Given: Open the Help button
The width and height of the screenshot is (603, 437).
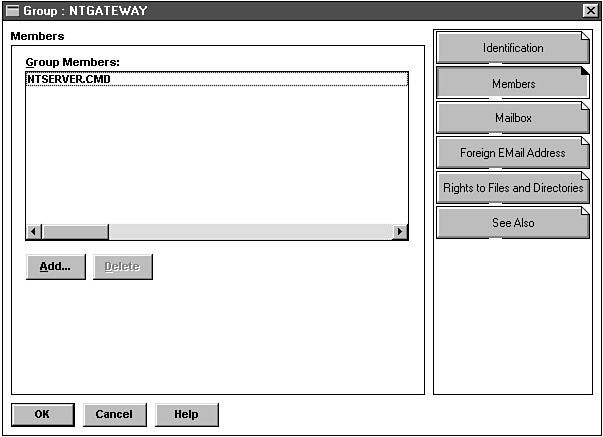Looking at the screenshot, I should pos(186,414).
